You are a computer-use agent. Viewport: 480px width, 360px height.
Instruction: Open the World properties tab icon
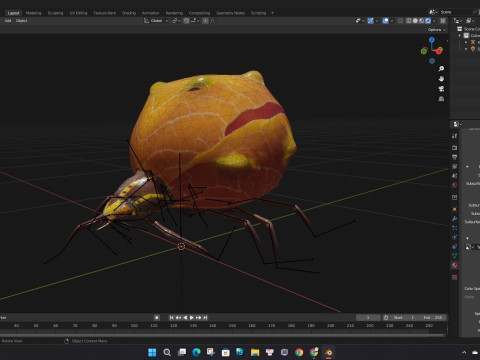[x=455, y=185]
